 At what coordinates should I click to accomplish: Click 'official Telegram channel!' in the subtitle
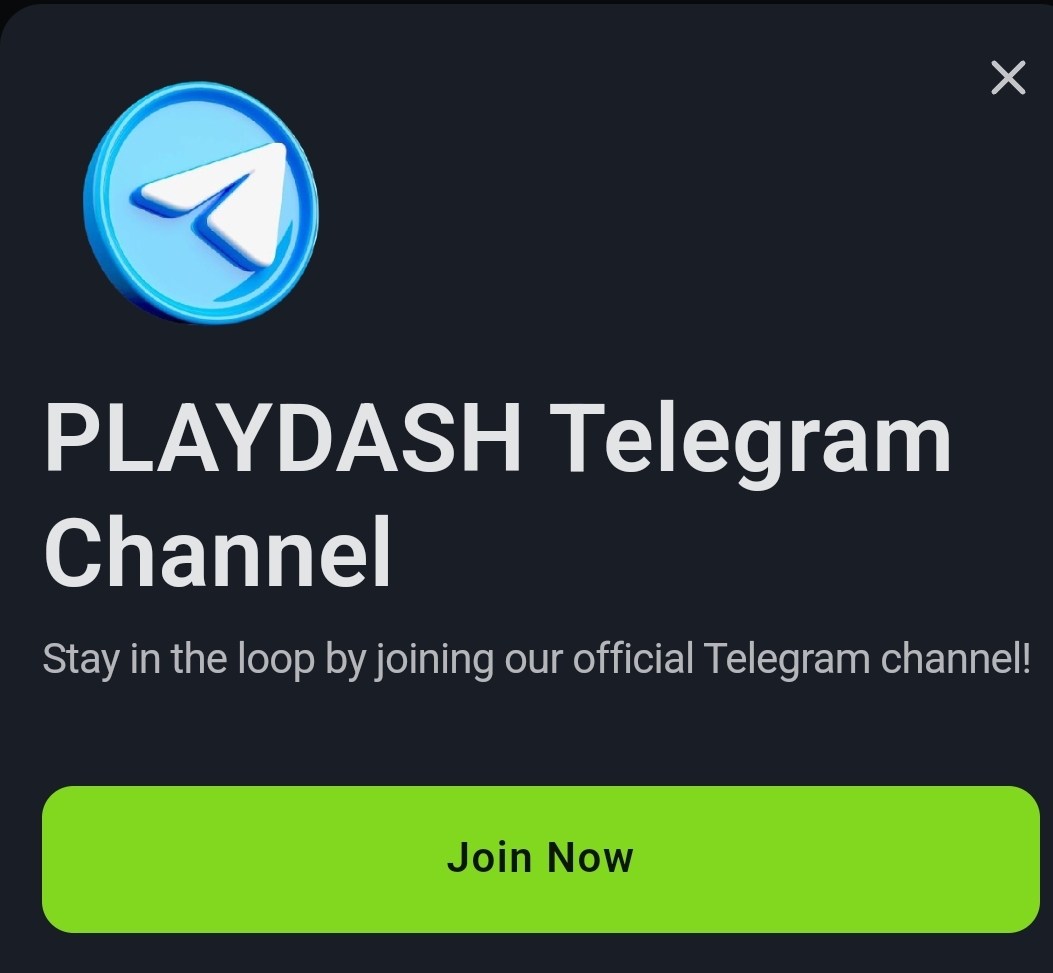pos(801,659)
